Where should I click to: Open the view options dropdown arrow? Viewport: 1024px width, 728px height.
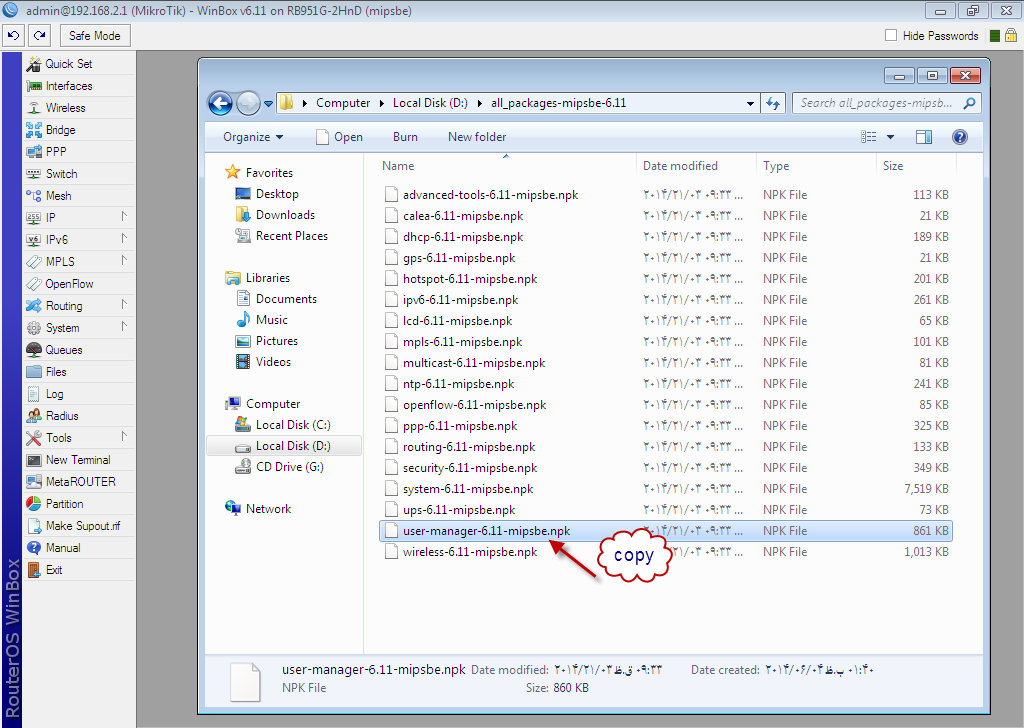890,137
